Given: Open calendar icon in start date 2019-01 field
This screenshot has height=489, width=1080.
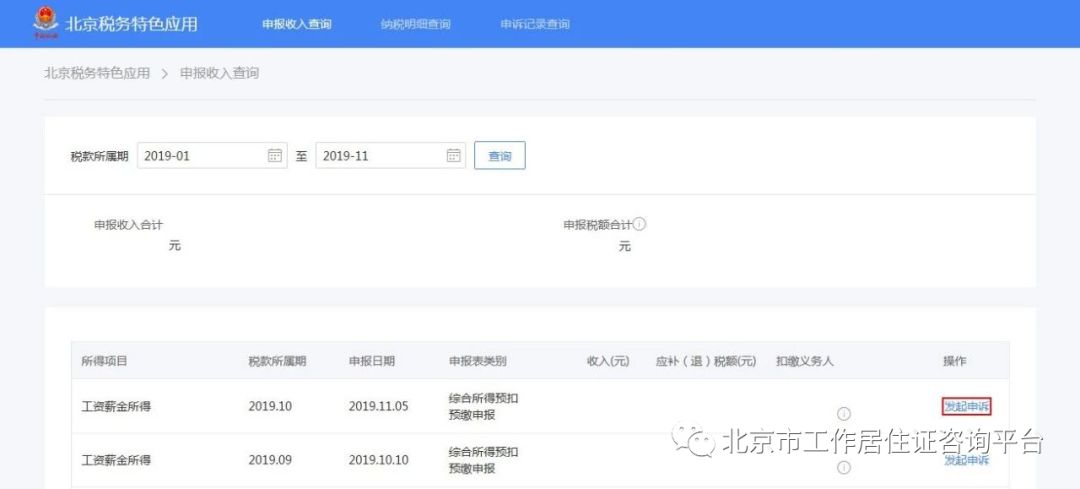Looking at the screenshot, I should [274, 156].
